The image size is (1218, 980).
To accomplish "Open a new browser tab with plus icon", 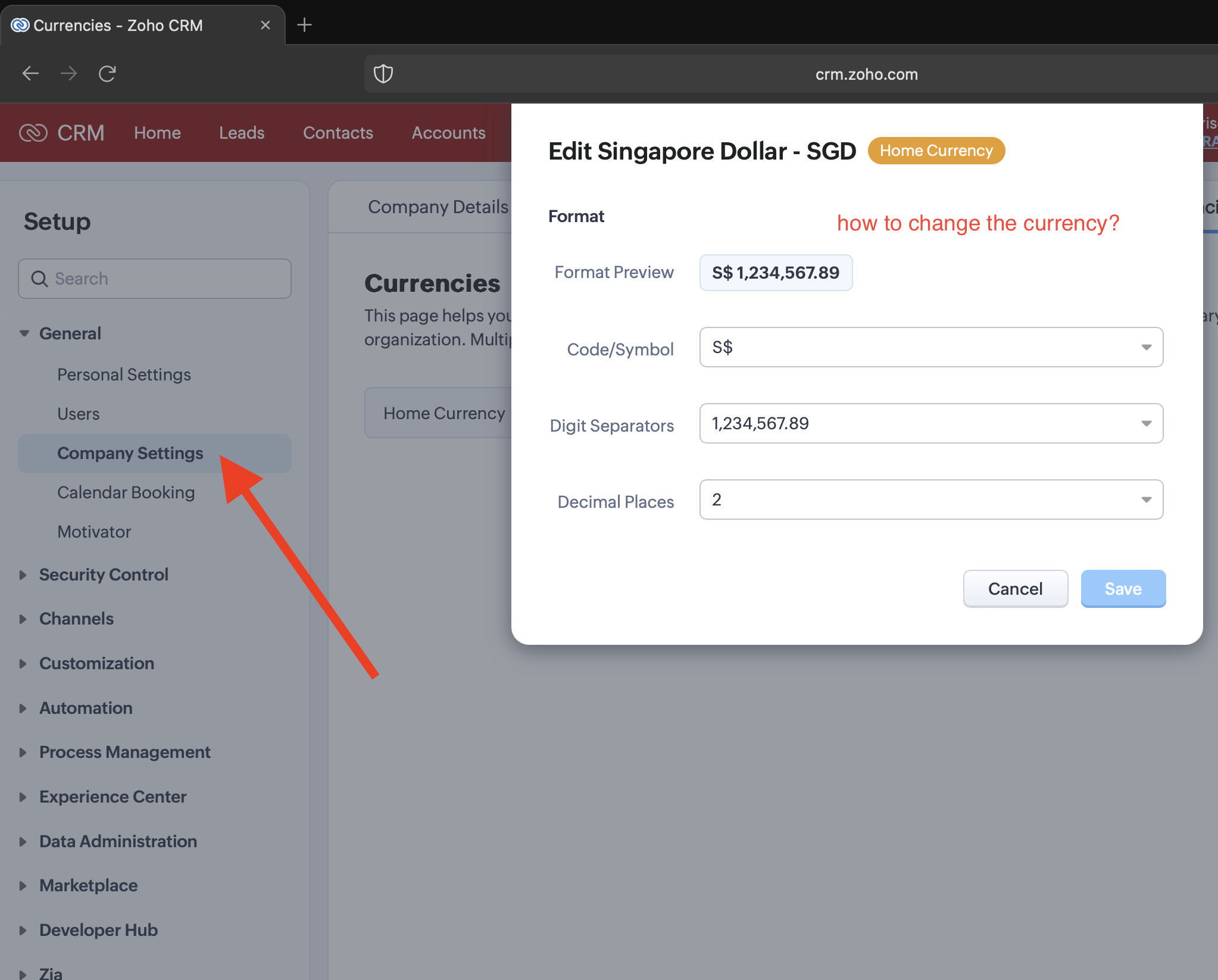I will [304, 25].
